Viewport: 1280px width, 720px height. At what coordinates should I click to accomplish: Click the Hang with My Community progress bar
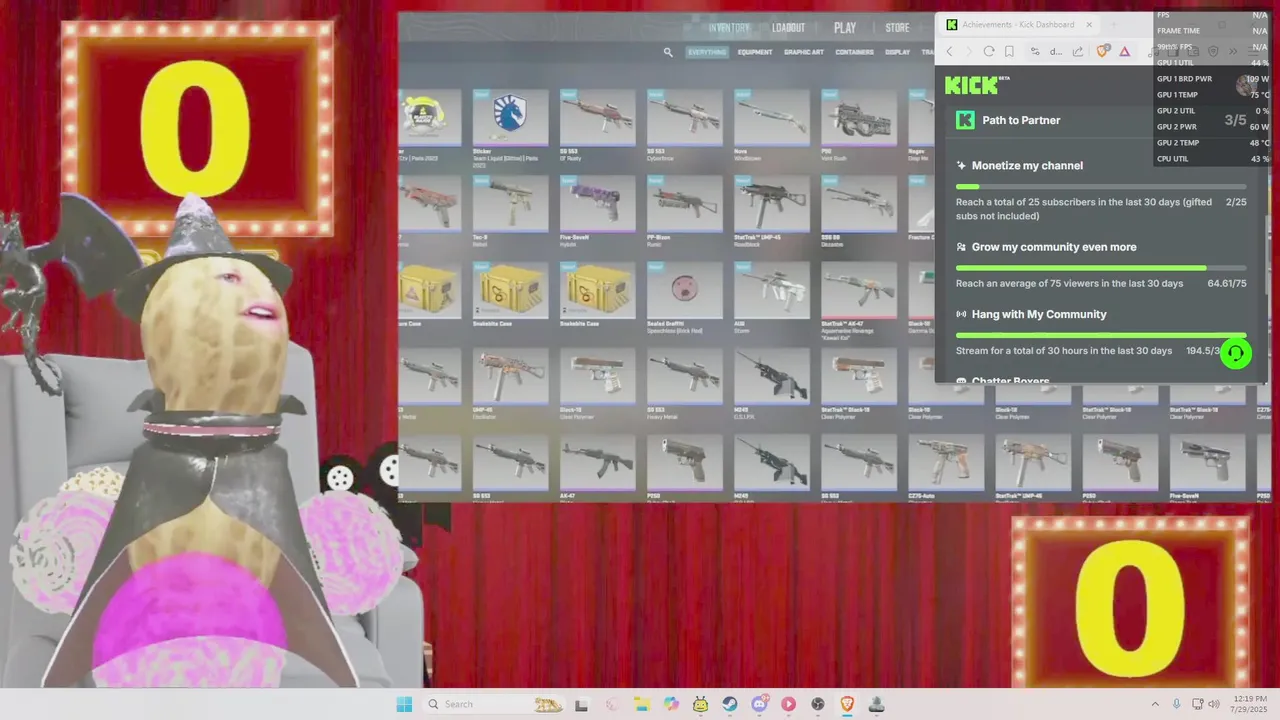tap(1101, 335)
